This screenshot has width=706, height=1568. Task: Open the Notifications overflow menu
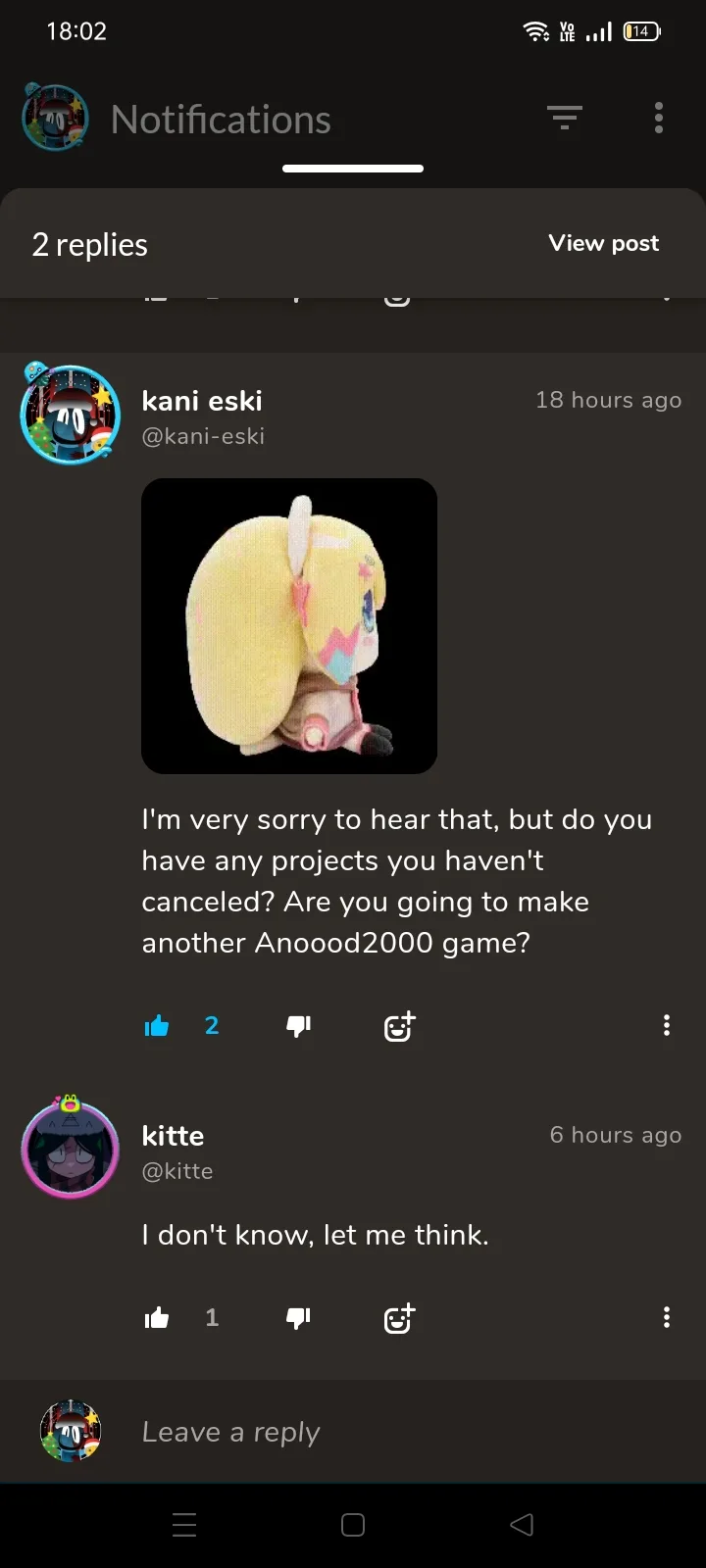(x=659, y=118)
